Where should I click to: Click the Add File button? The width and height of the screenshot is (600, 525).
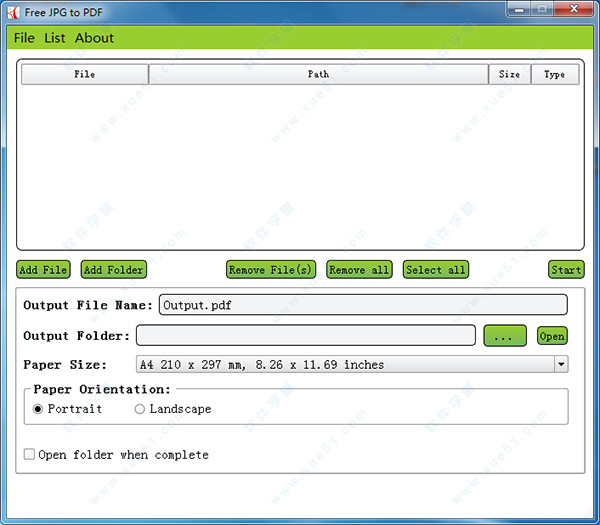(43, 270)
